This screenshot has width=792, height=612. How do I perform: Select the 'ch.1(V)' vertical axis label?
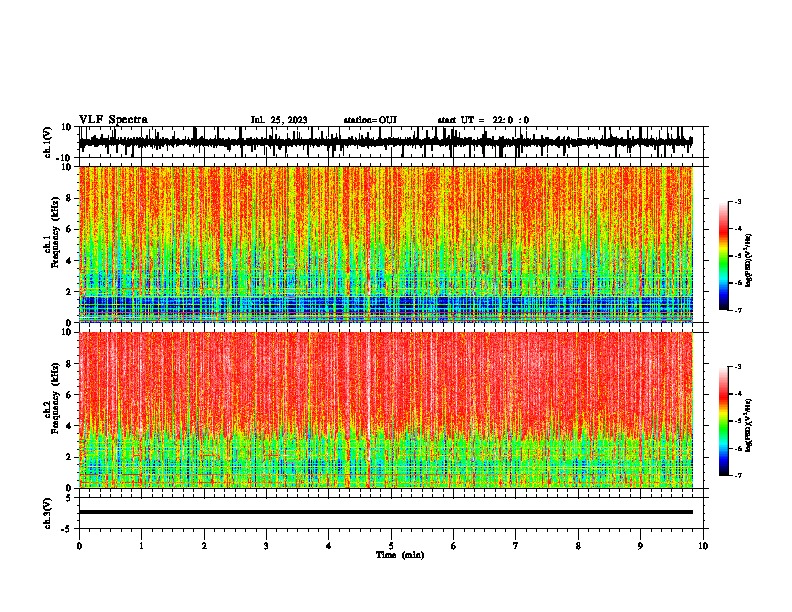[48, 142]
